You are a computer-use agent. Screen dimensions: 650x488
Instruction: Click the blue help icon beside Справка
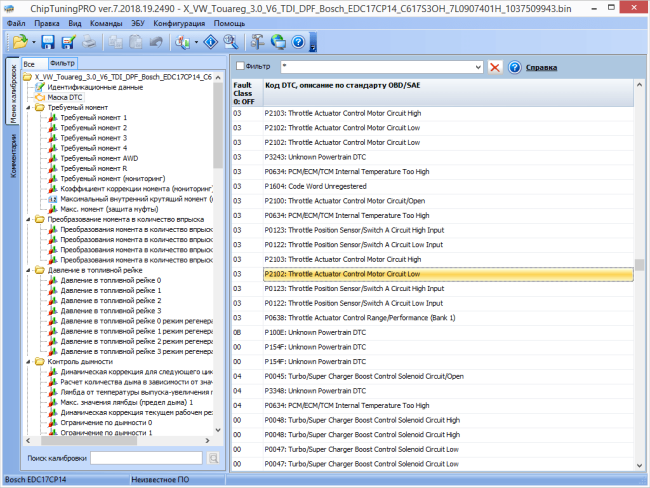click(514, 67)
